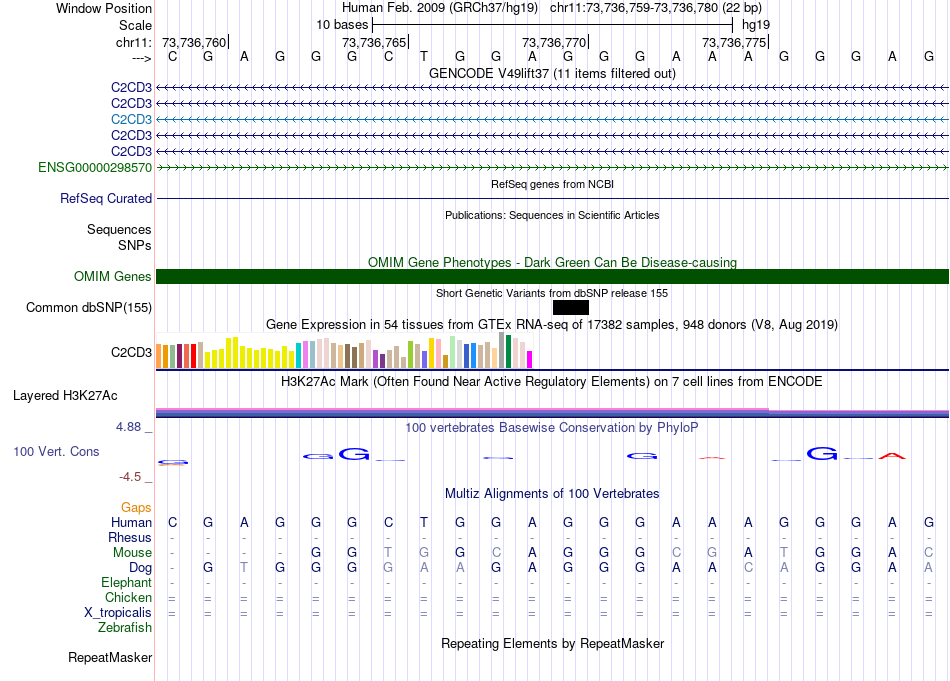Screen dimensions: 950x681
Task: Open the GTEx Gene Expression track title
Action: click(x=552, y=324)
